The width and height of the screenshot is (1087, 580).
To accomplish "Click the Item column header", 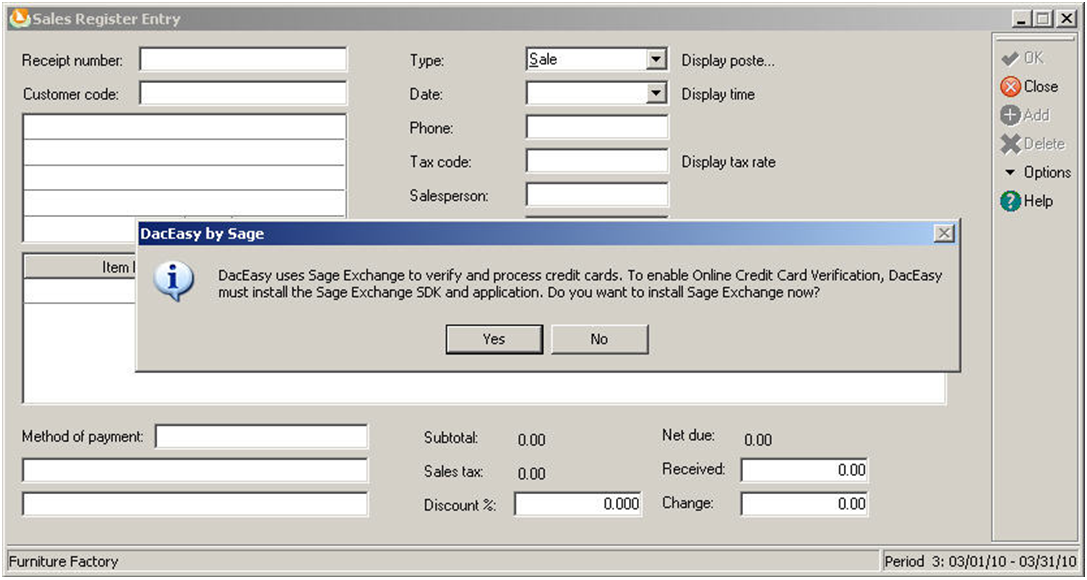I will click(80, 267).
